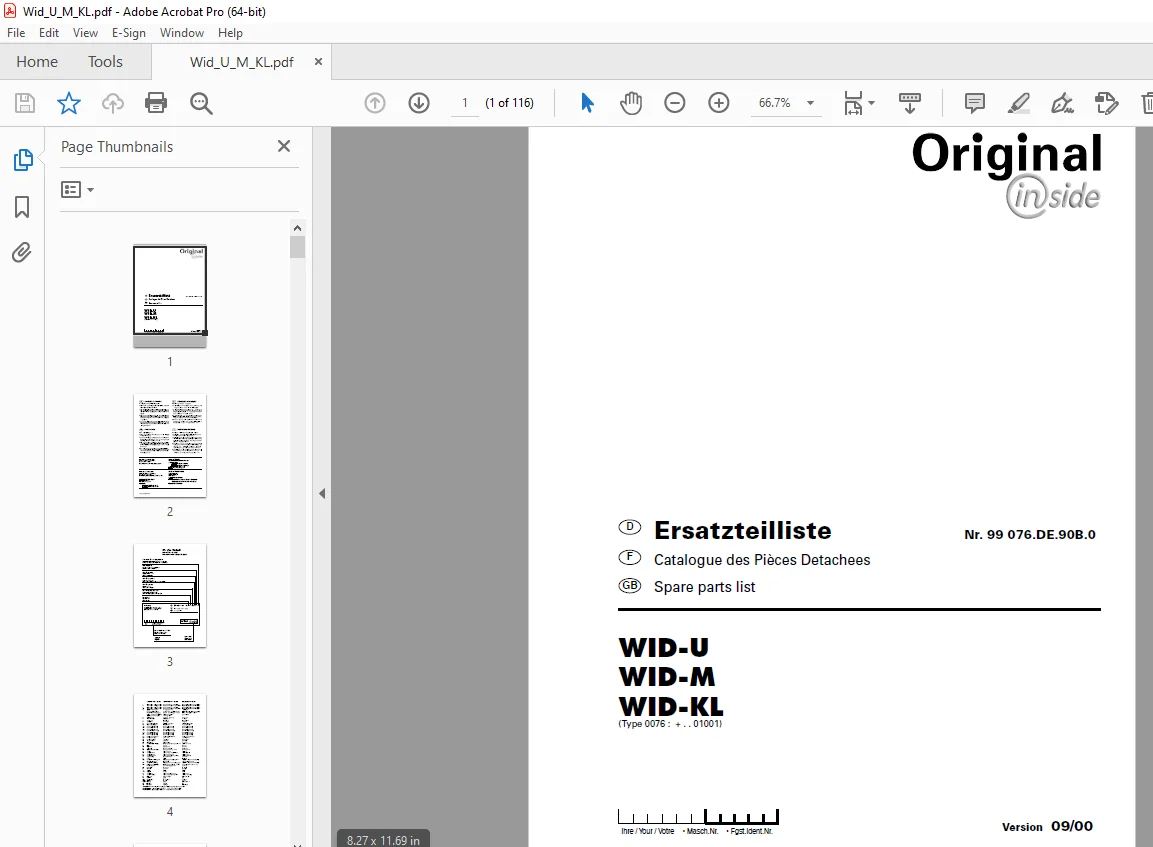Open the Sign document pen tool
This screenshot has height=847, width=1153.
pos(1063,103)
